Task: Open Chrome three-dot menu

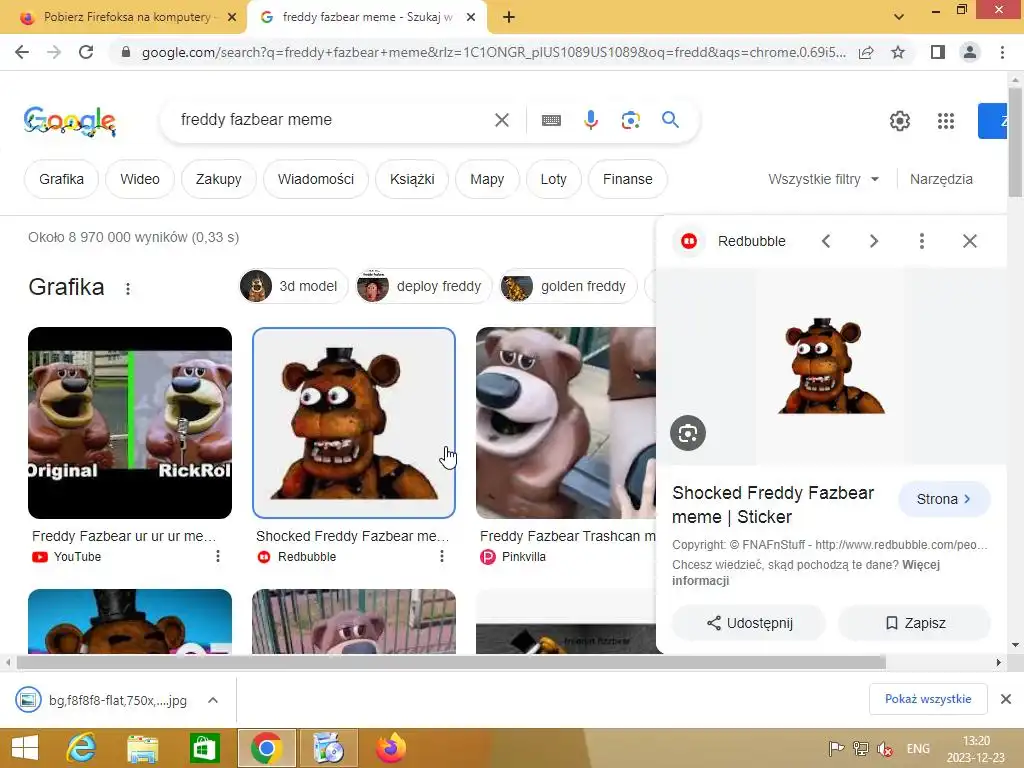Action: point(1002,52)
